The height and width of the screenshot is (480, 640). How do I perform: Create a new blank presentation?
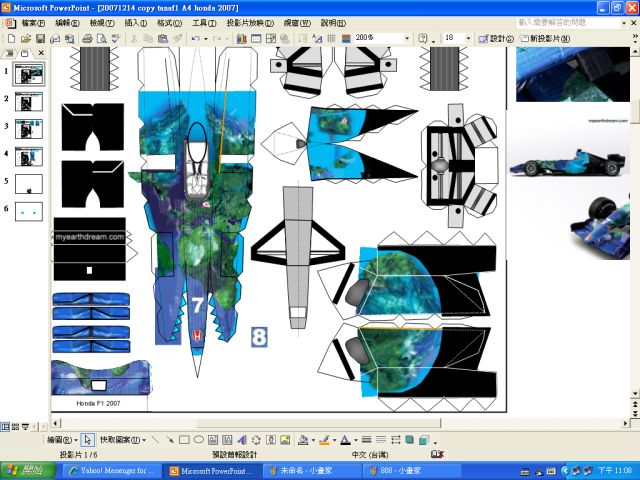click(11, 38)
